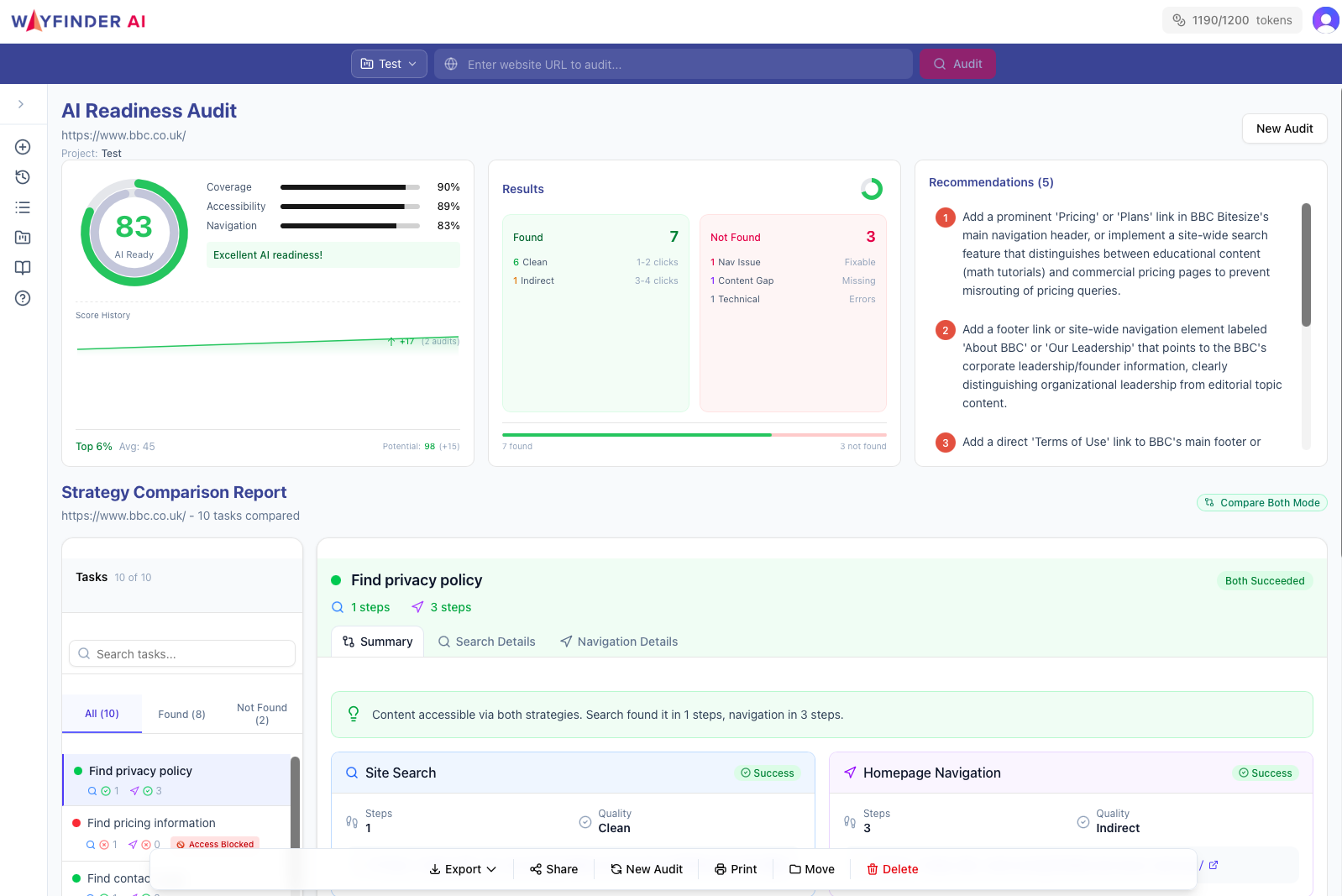Open the Export dropdown in bottom toolbar
1342x896 pixels.
point(463,869)
